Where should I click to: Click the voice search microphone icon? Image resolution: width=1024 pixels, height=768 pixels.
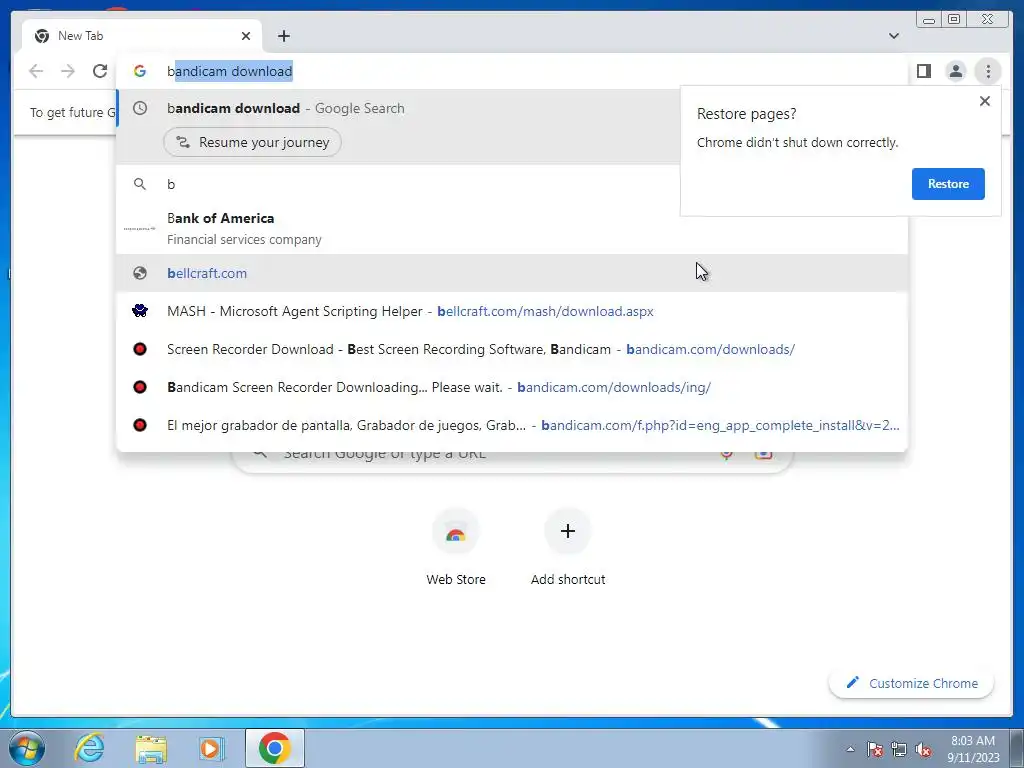726,454
